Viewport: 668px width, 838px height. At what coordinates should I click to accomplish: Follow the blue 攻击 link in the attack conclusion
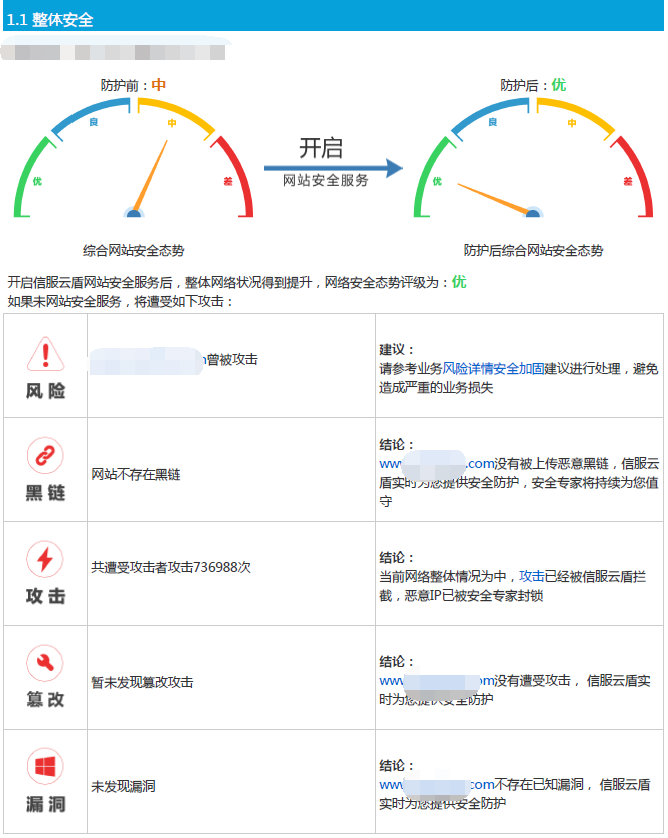531,576
